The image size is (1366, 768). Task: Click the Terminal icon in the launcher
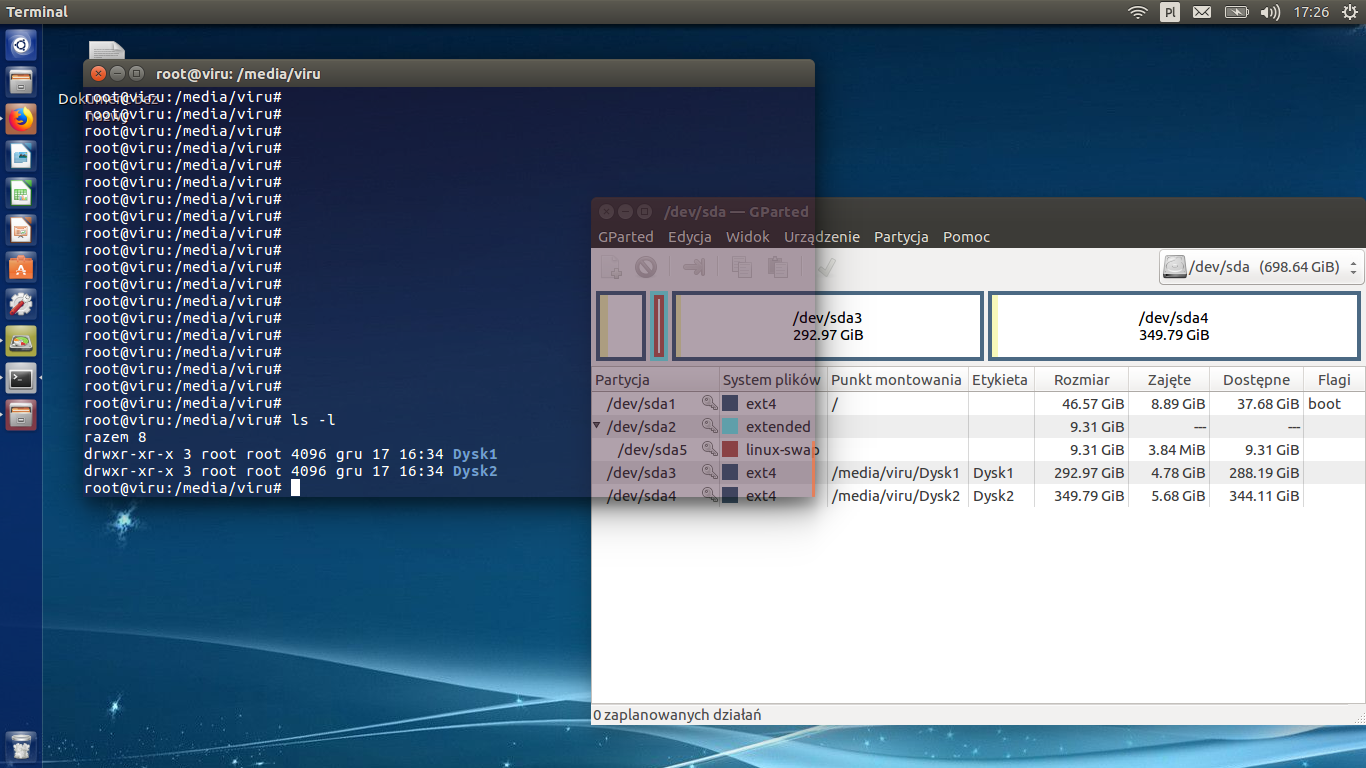[x=21, y=378]
